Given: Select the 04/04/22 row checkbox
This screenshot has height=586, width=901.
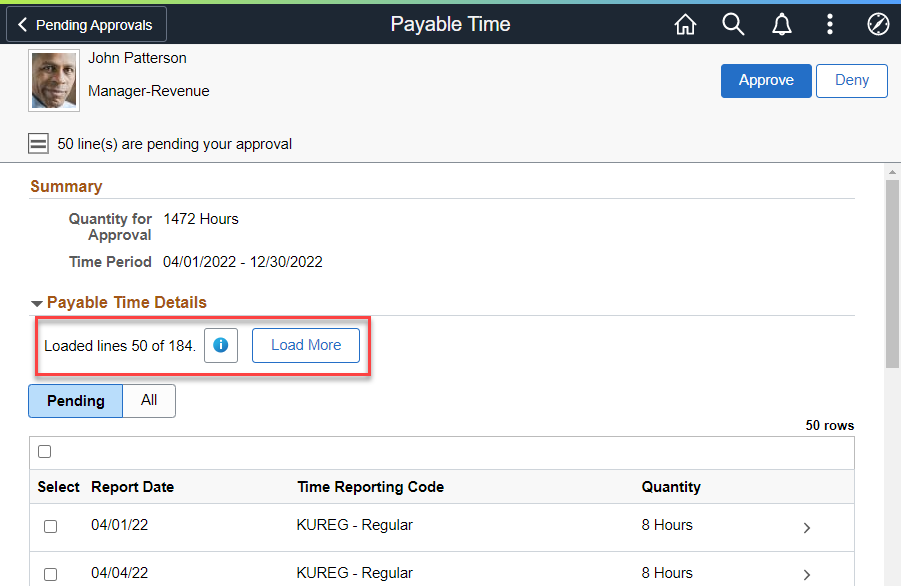Looking at the screenshot, I should pyautogui.click(x=51, y=574).
